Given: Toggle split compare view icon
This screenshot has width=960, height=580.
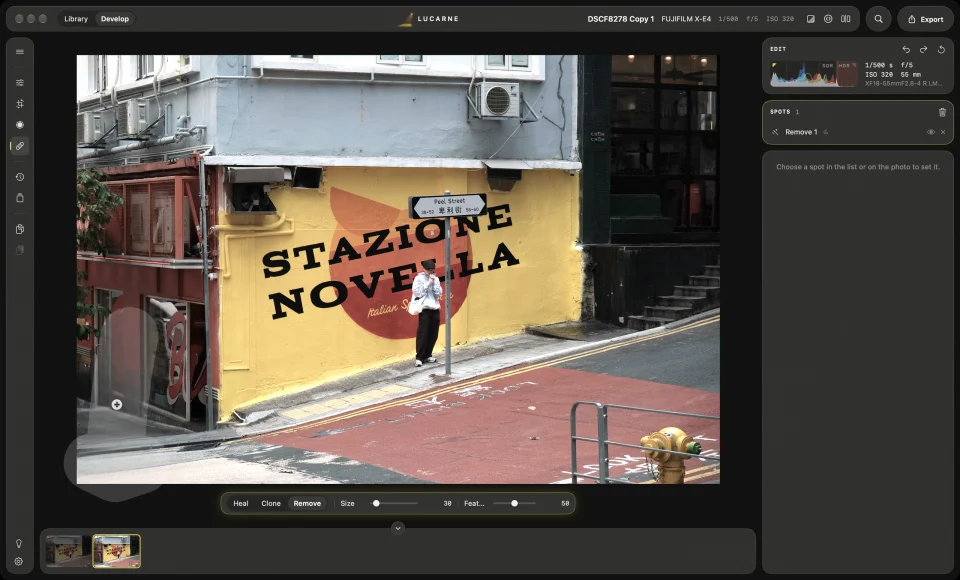Looking at the screenshot, I should click(x=846, y=19).
